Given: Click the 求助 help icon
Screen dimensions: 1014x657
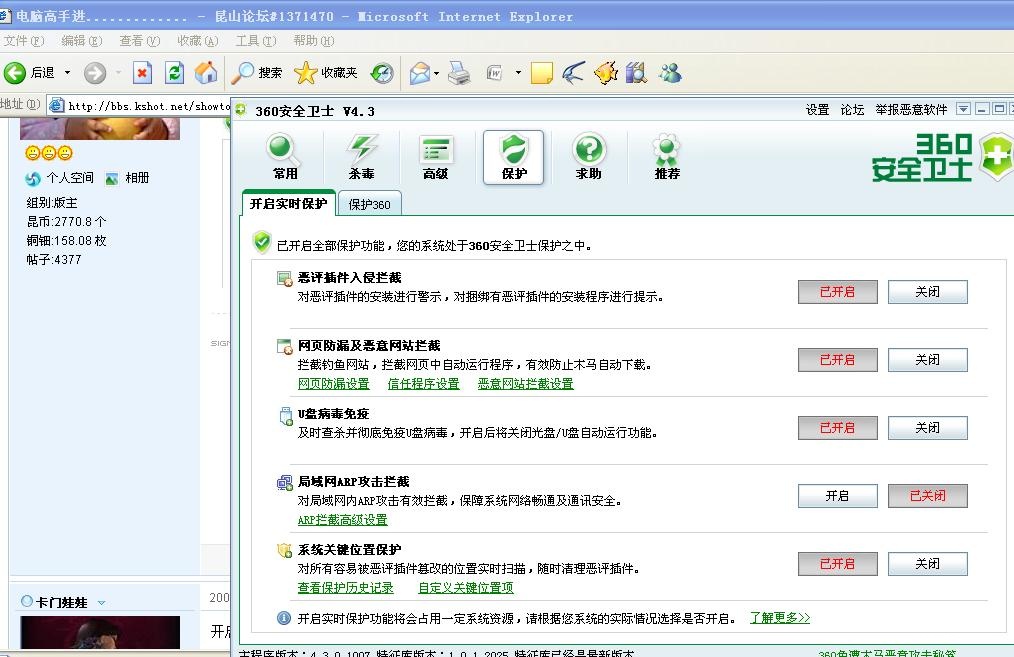Looking at the screenshot, I should [x=589, y=157].
